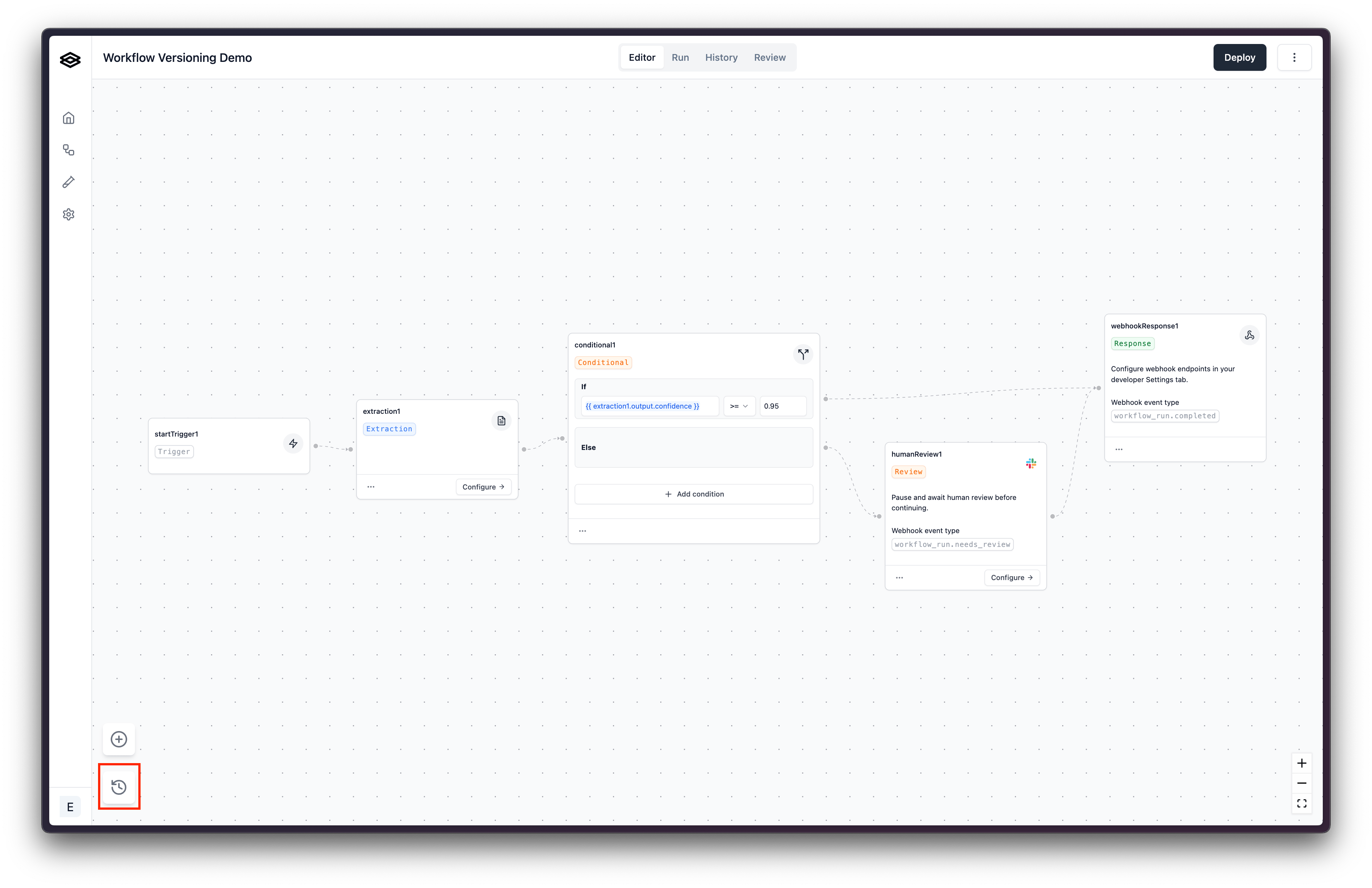Open Settings gear in the sidebar
The width and height of the screenshot is (1372, 888).
point(69,214)
